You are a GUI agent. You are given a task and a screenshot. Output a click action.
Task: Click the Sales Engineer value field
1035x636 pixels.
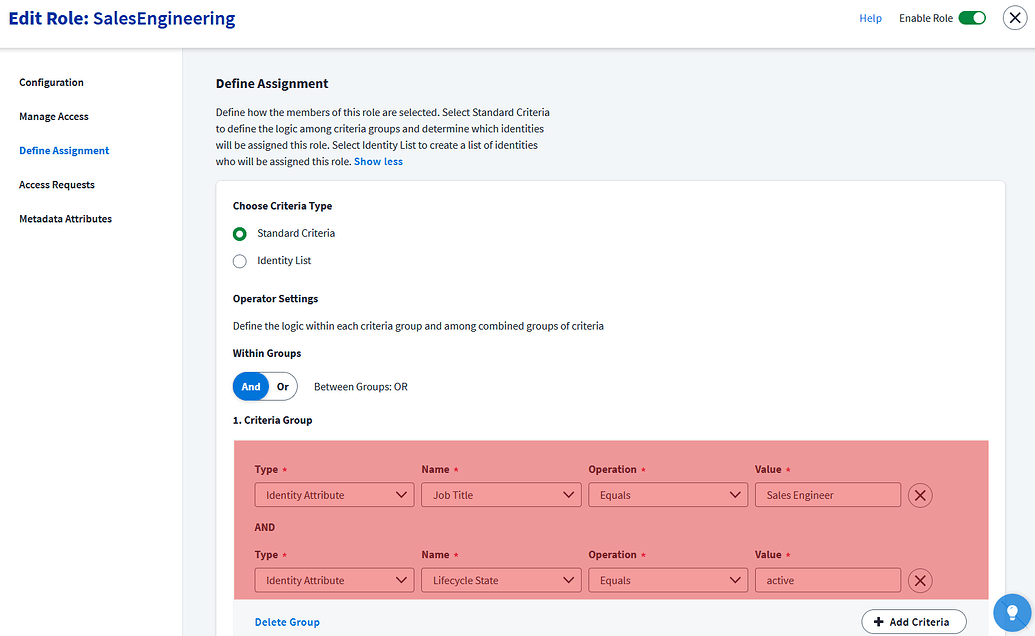point(827,494)
